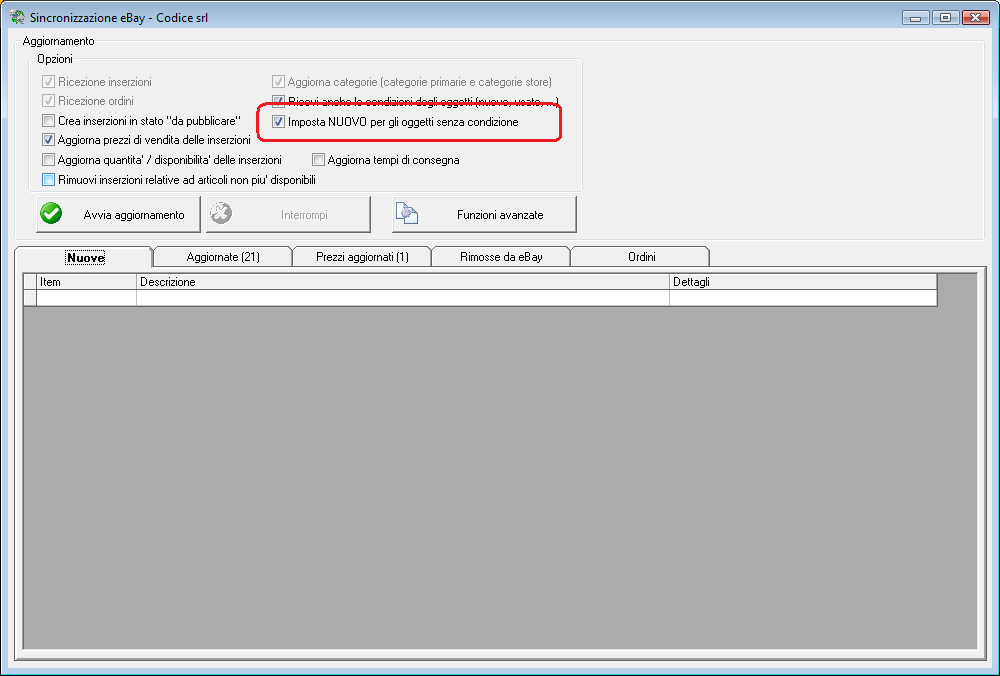The image size is (1000, 676).
Task: Minimize the Sincronizzazione eBay window
Action: click(916, 18)
